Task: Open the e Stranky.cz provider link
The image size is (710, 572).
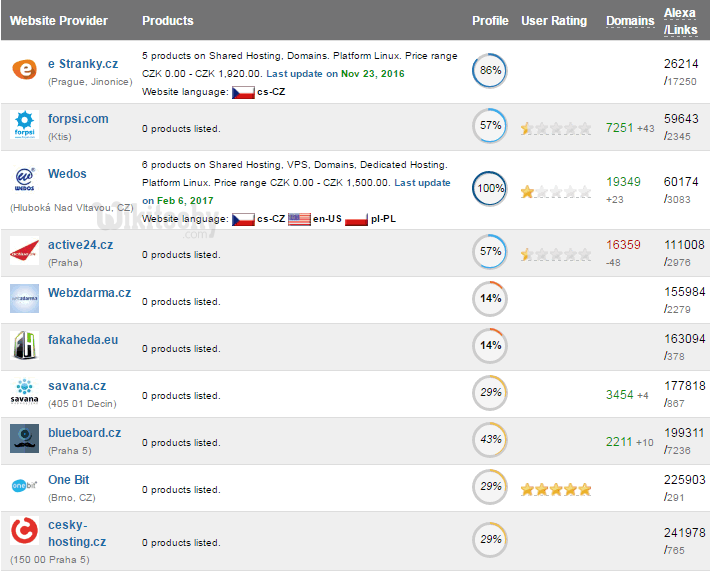Action: [x=83, y=64]
